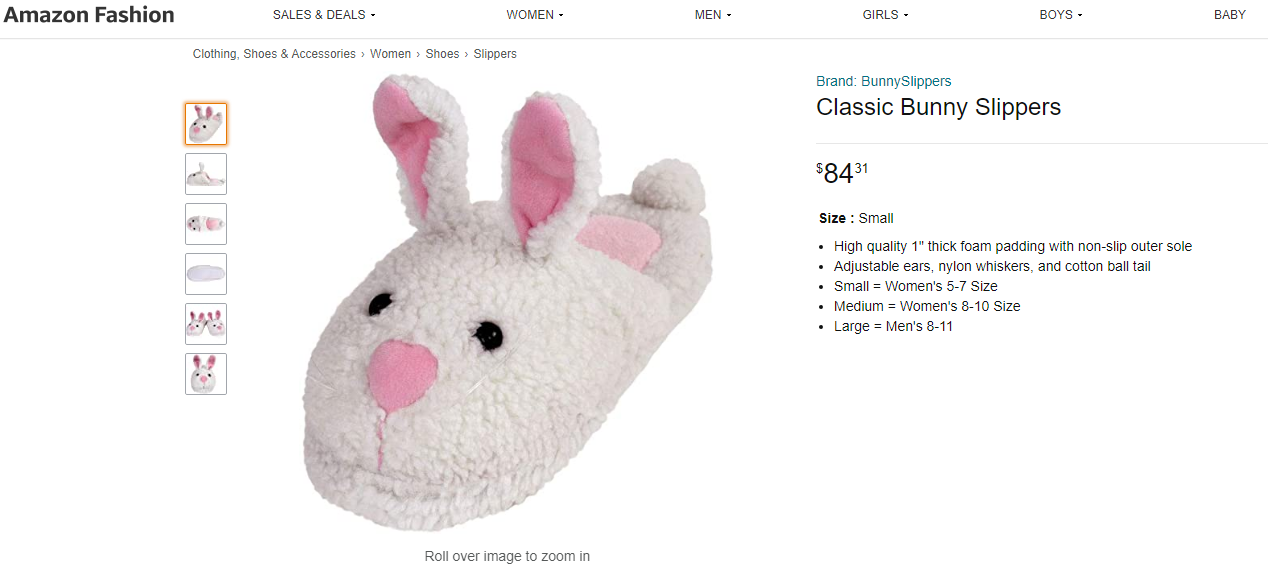This screenshot has width=1268, height=572.
Task: Click the Classic Bunny Slippers title
Action: click(x=938, y=107)
